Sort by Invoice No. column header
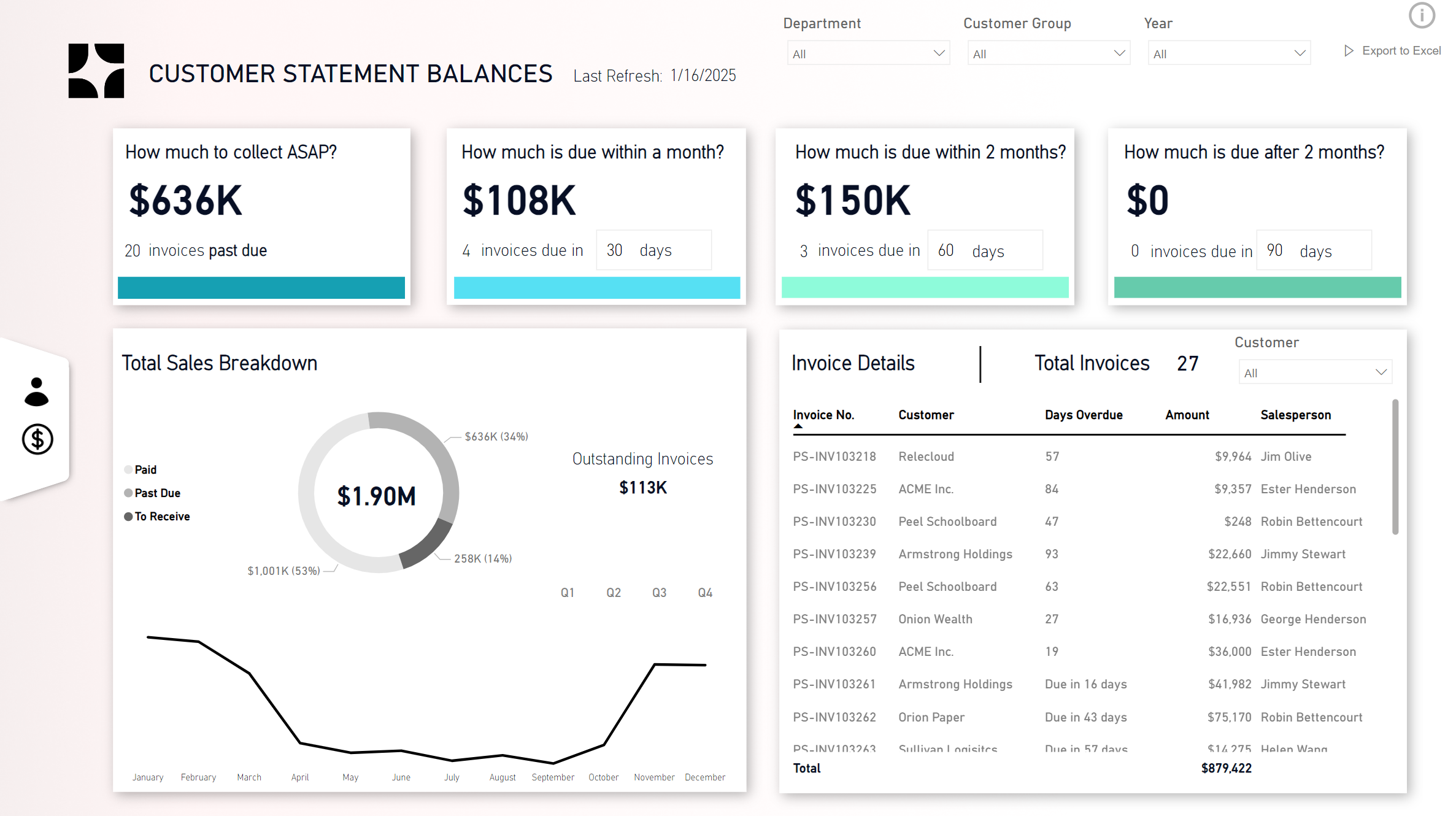 [823, 415]
